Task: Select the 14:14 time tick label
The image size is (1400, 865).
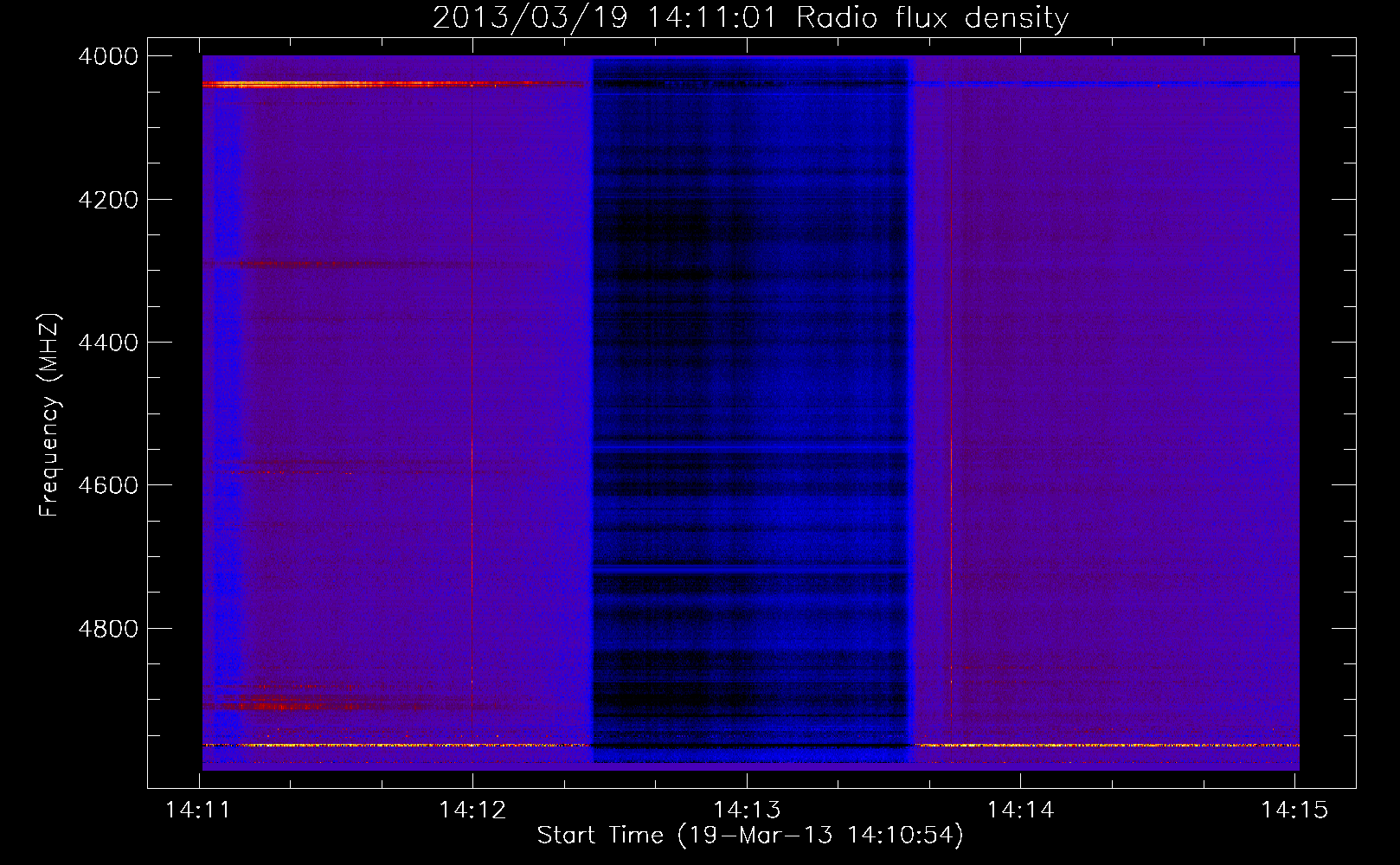Action: (1020, 811)
